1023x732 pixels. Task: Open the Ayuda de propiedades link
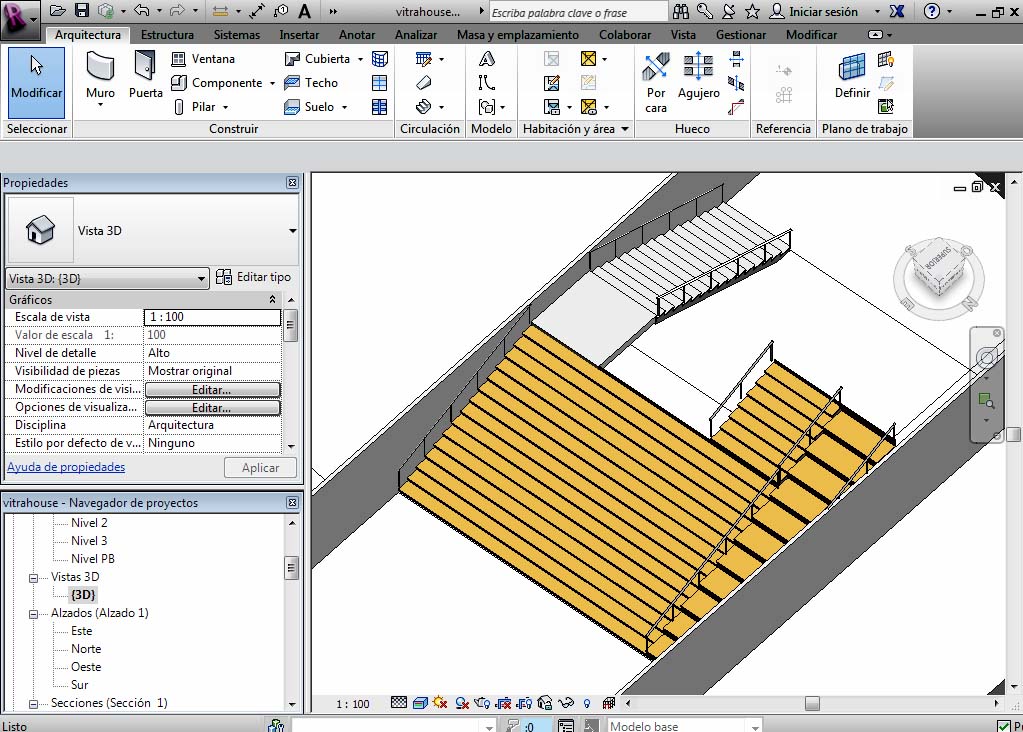pos(66,467)
